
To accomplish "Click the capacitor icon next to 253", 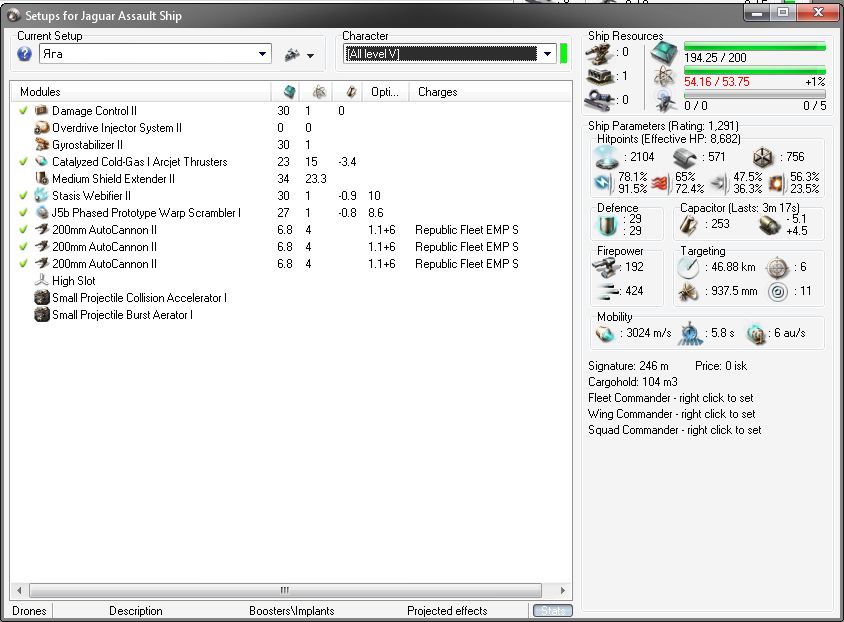I will coord(688,225).
